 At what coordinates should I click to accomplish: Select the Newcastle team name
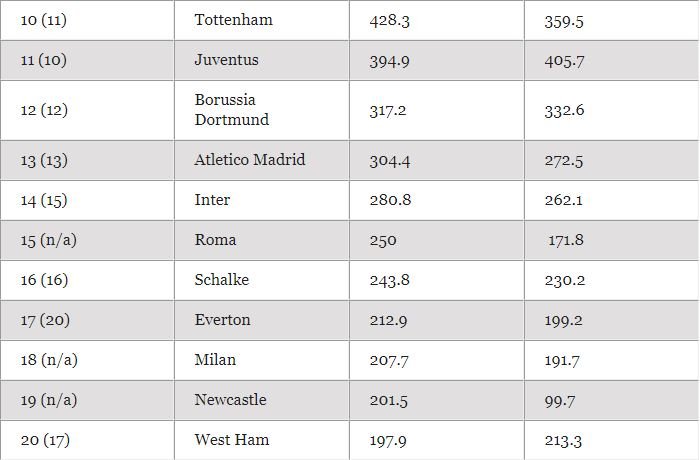click(x=230, y=400)
